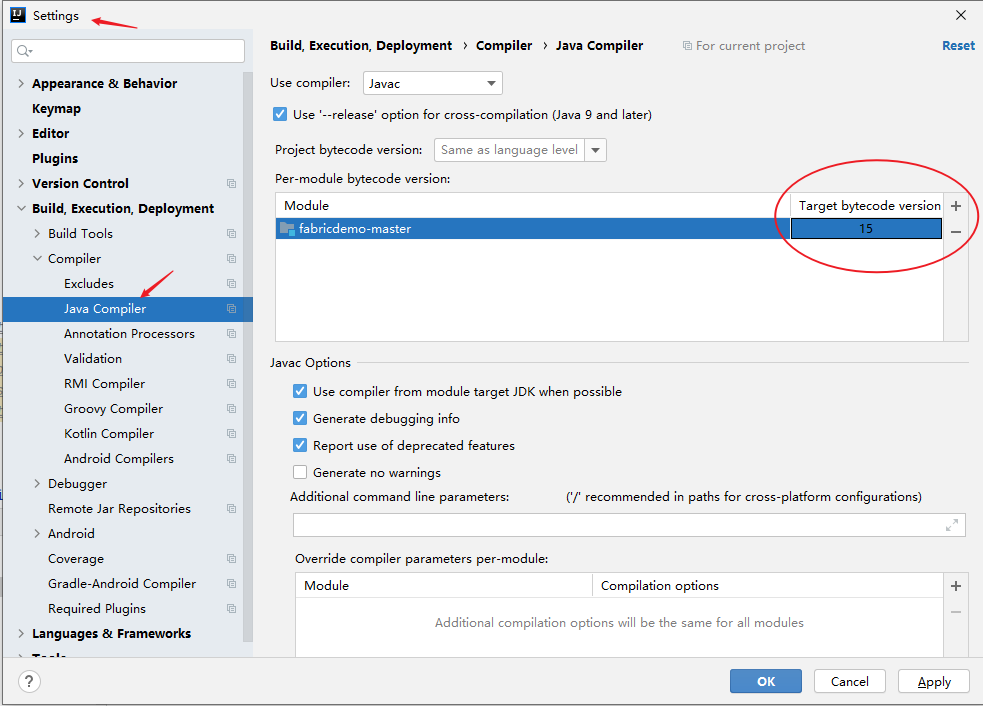Open the help "?" icon in the bottom corner
This screenshot has height=706, width=983.
(x=28, y=681)
